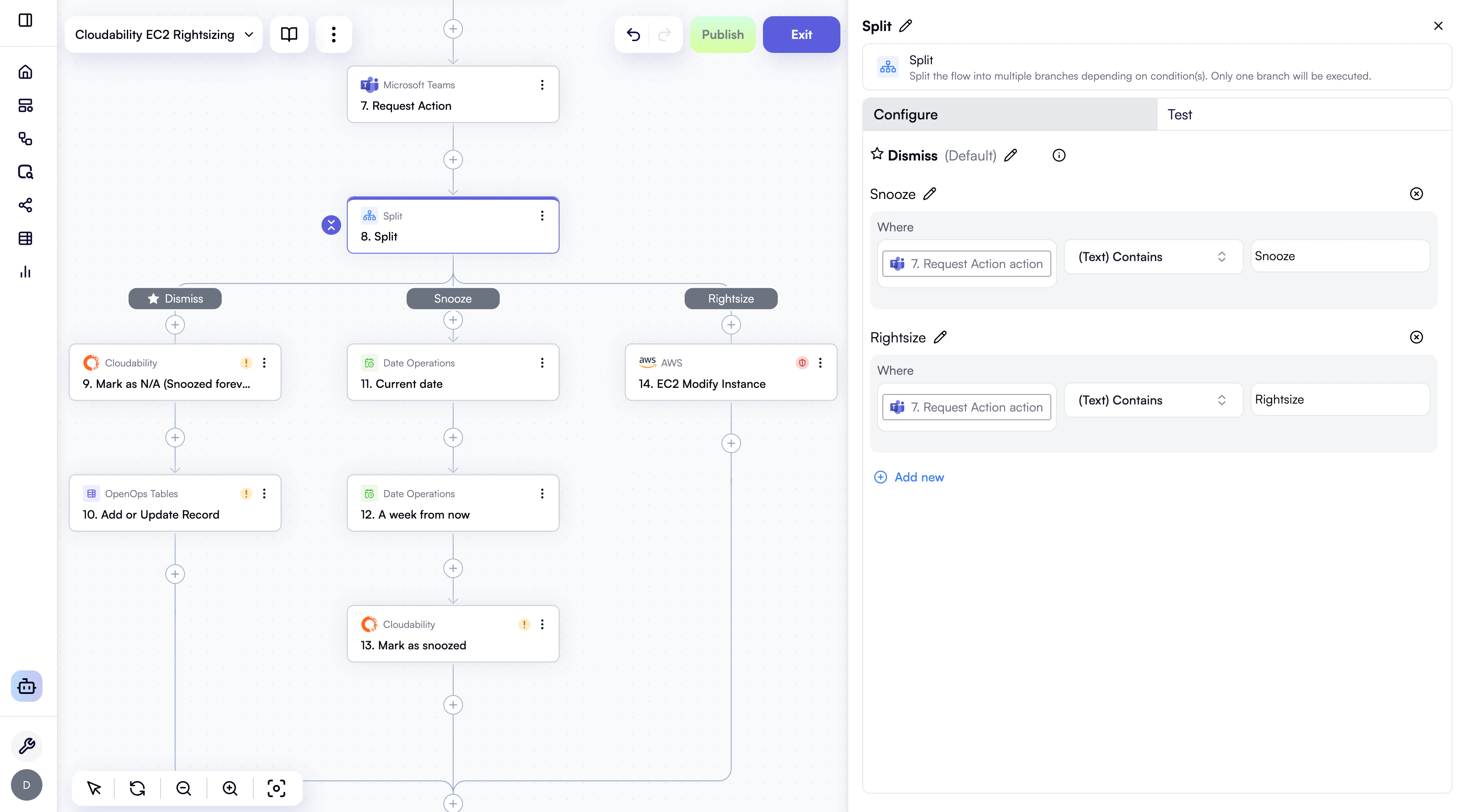
Task: Click the undo arrow above the canvas
Action: [633, 35]
